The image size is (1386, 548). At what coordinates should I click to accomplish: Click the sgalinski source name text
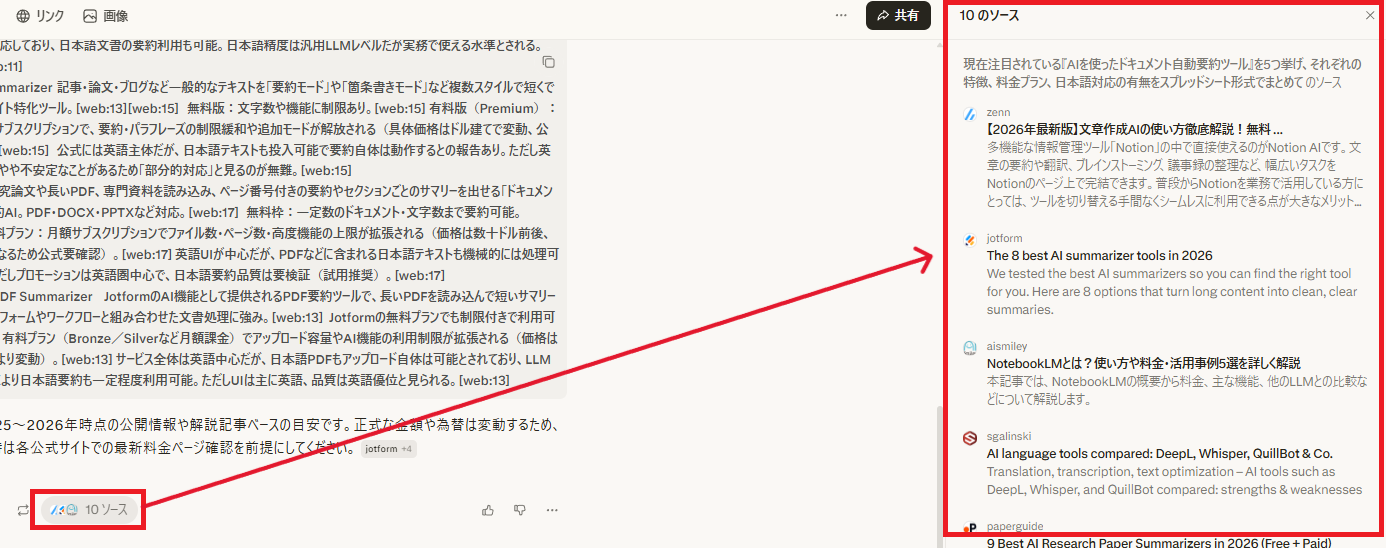pos(1008,436)
